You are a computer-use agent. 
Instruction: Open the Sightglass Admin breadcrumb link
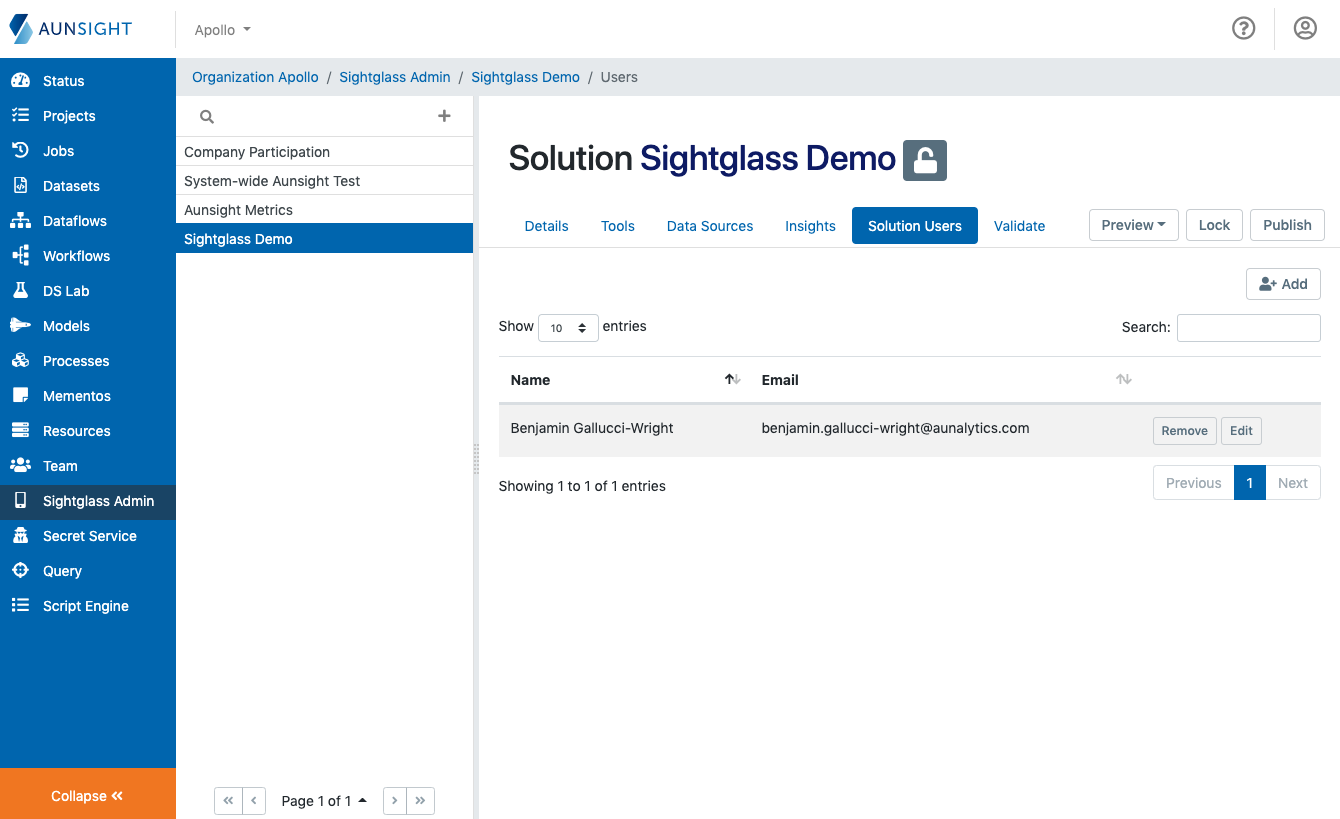(394, 77)
